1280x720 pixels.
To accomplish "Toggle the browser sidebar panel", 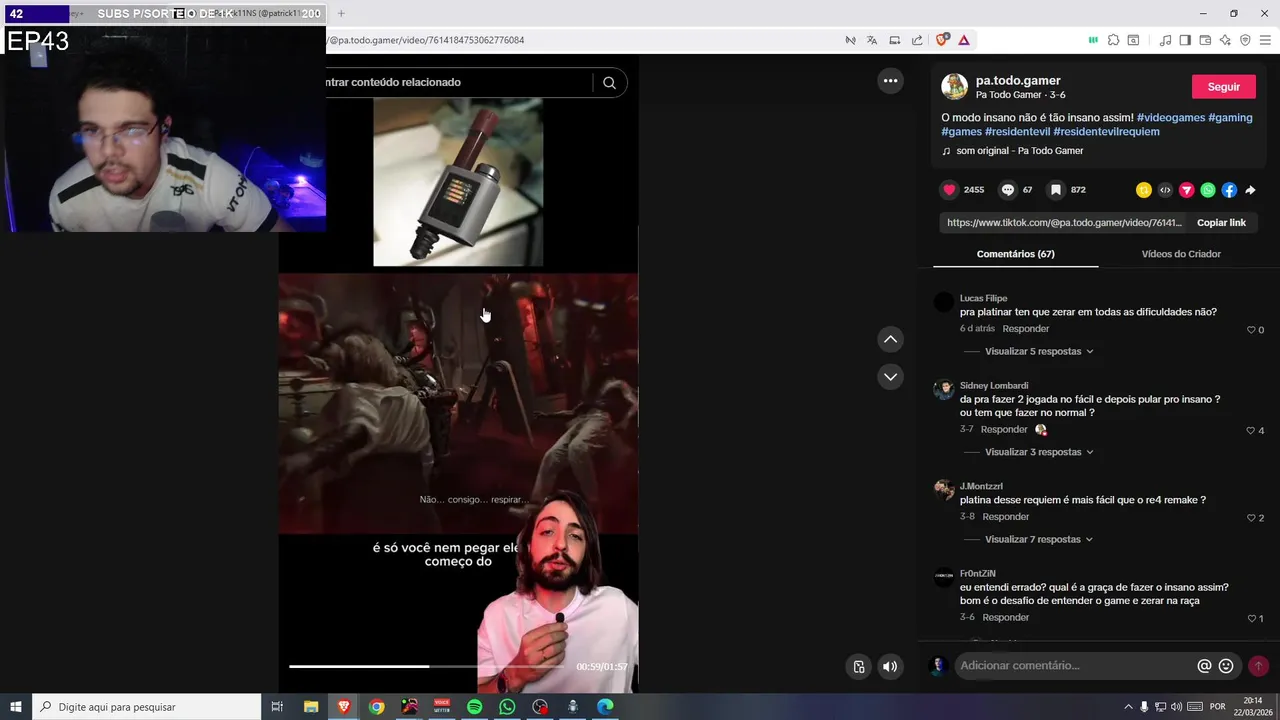I will [1185, 40].
